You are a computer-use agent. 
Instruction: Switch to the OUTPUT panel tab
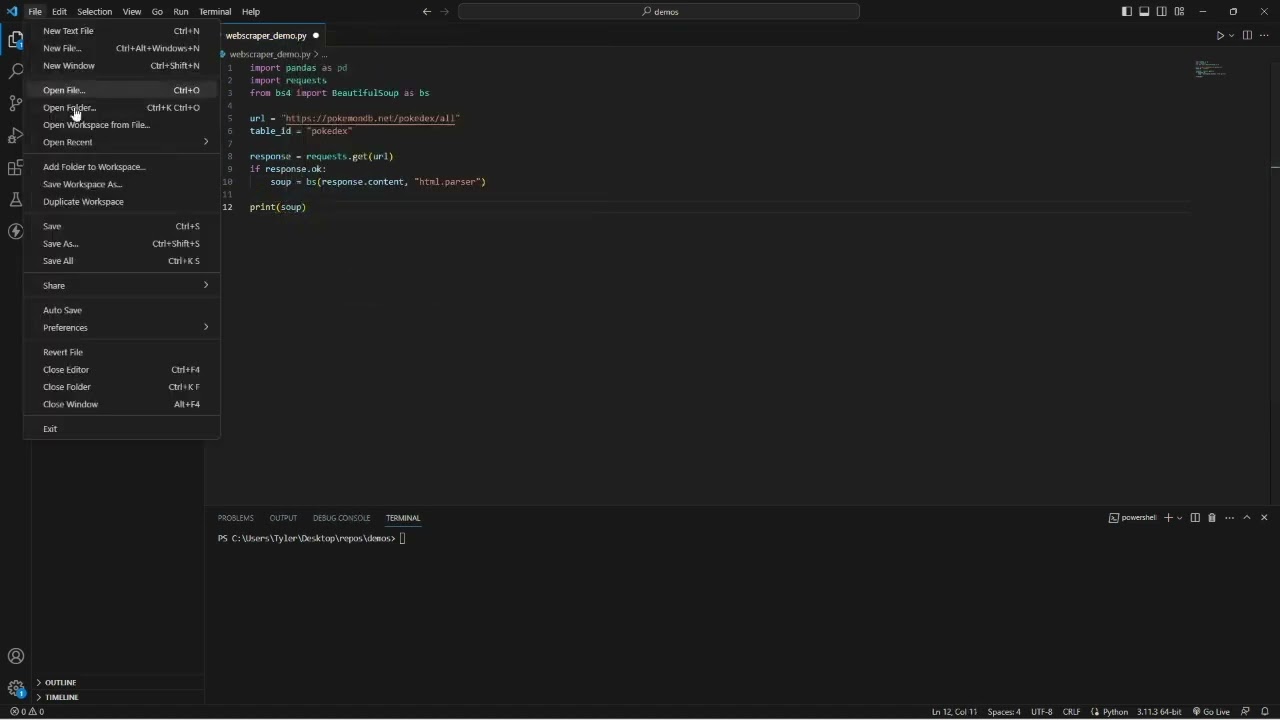(283, 518)
